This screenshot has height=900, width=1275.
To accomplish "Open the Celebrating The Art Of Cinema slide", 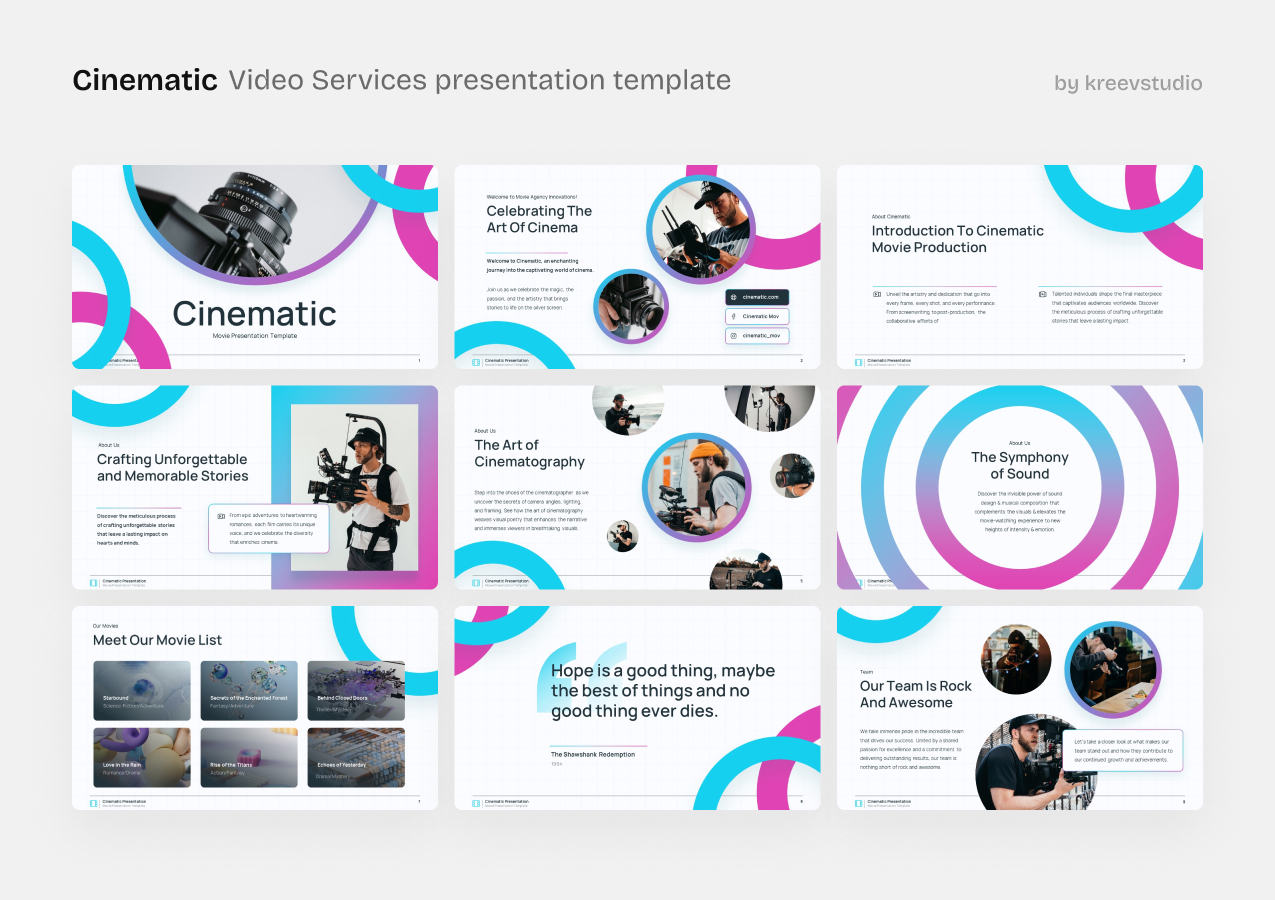I will click(x=637, y=267).
